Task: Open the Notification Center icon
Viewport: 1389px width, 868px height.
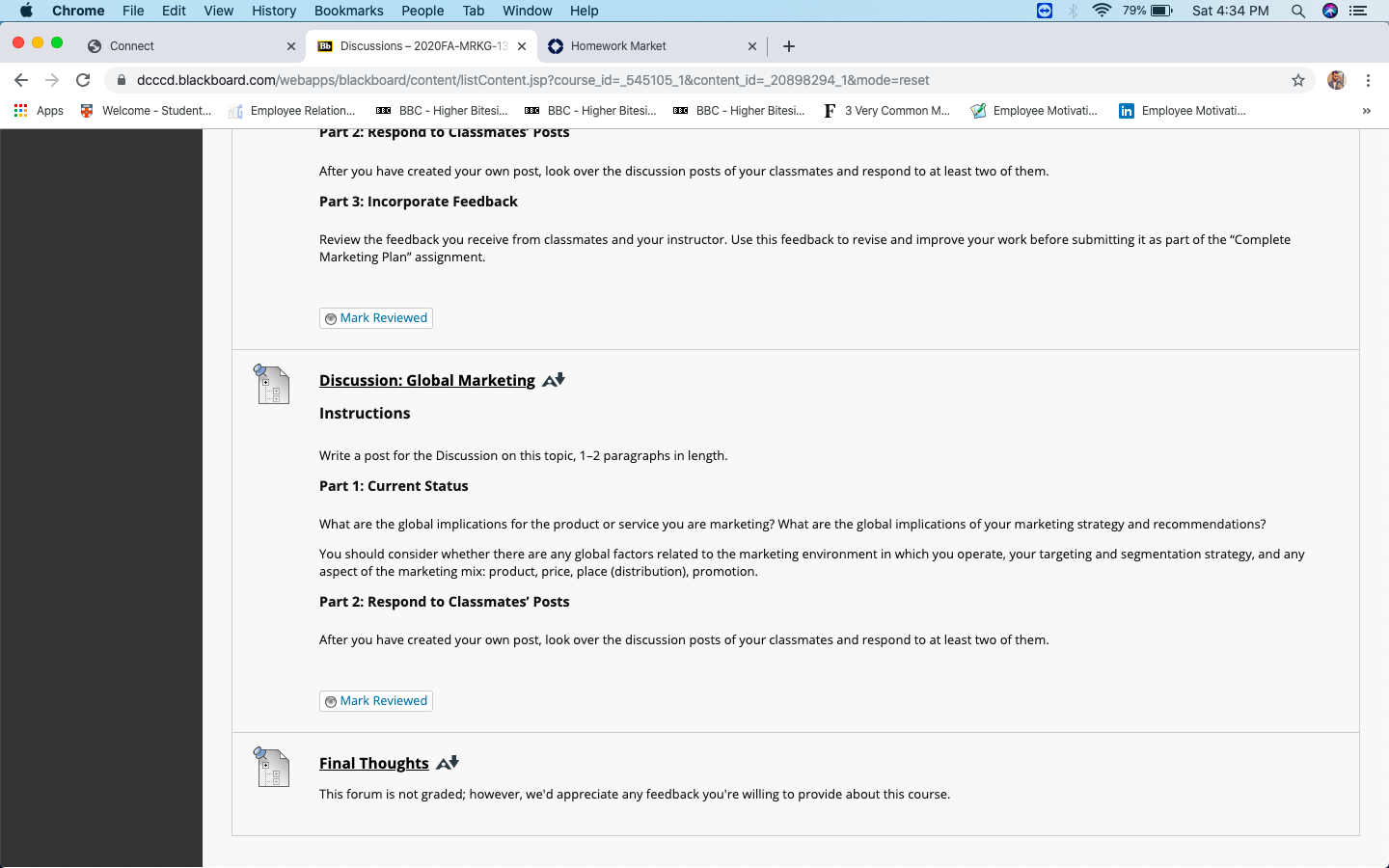Action: 1358,11
